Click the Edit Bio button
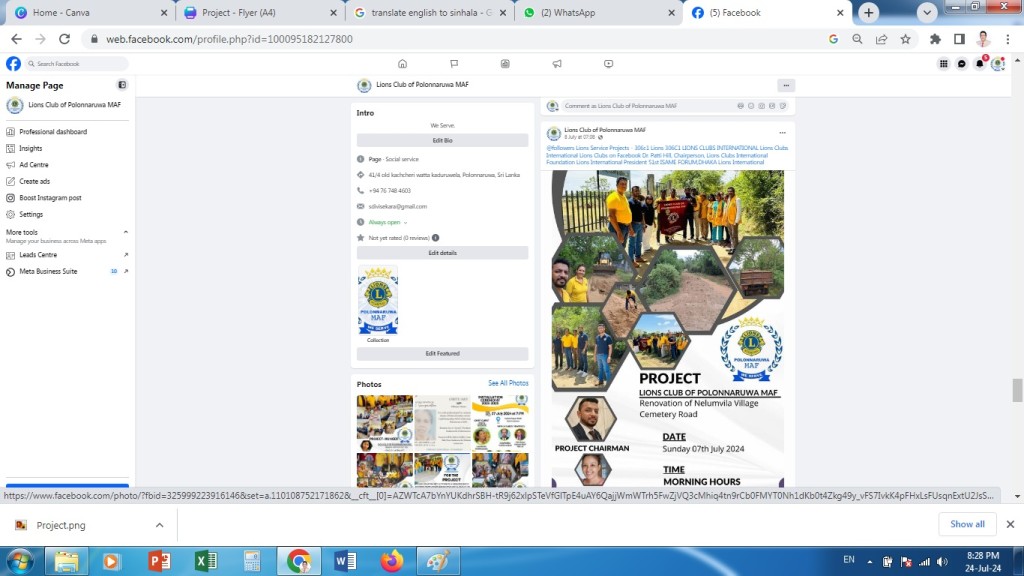 442,140
